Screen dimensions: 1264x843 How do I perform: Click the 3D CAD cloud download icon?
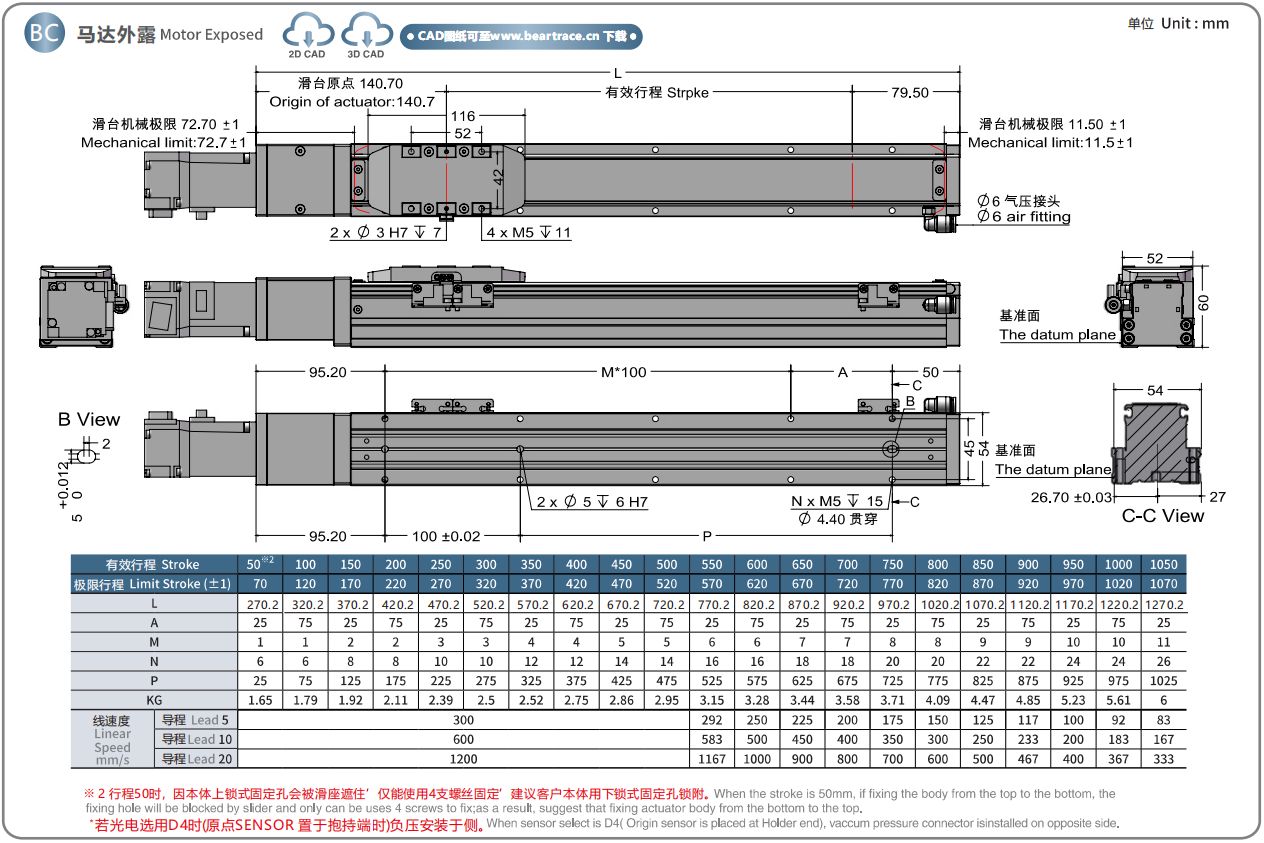pos(366,35)
